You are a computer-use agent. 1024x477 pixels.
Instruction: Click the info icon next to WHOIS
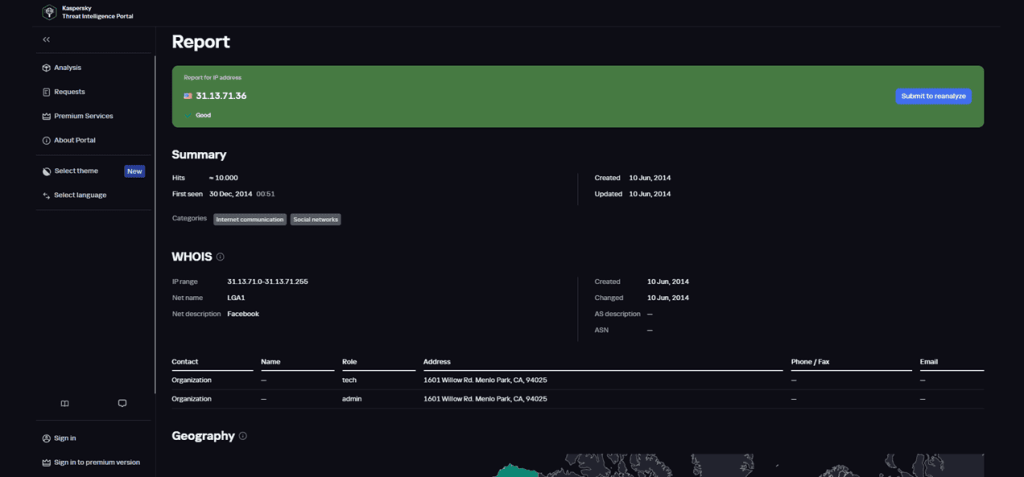[220, 257]
